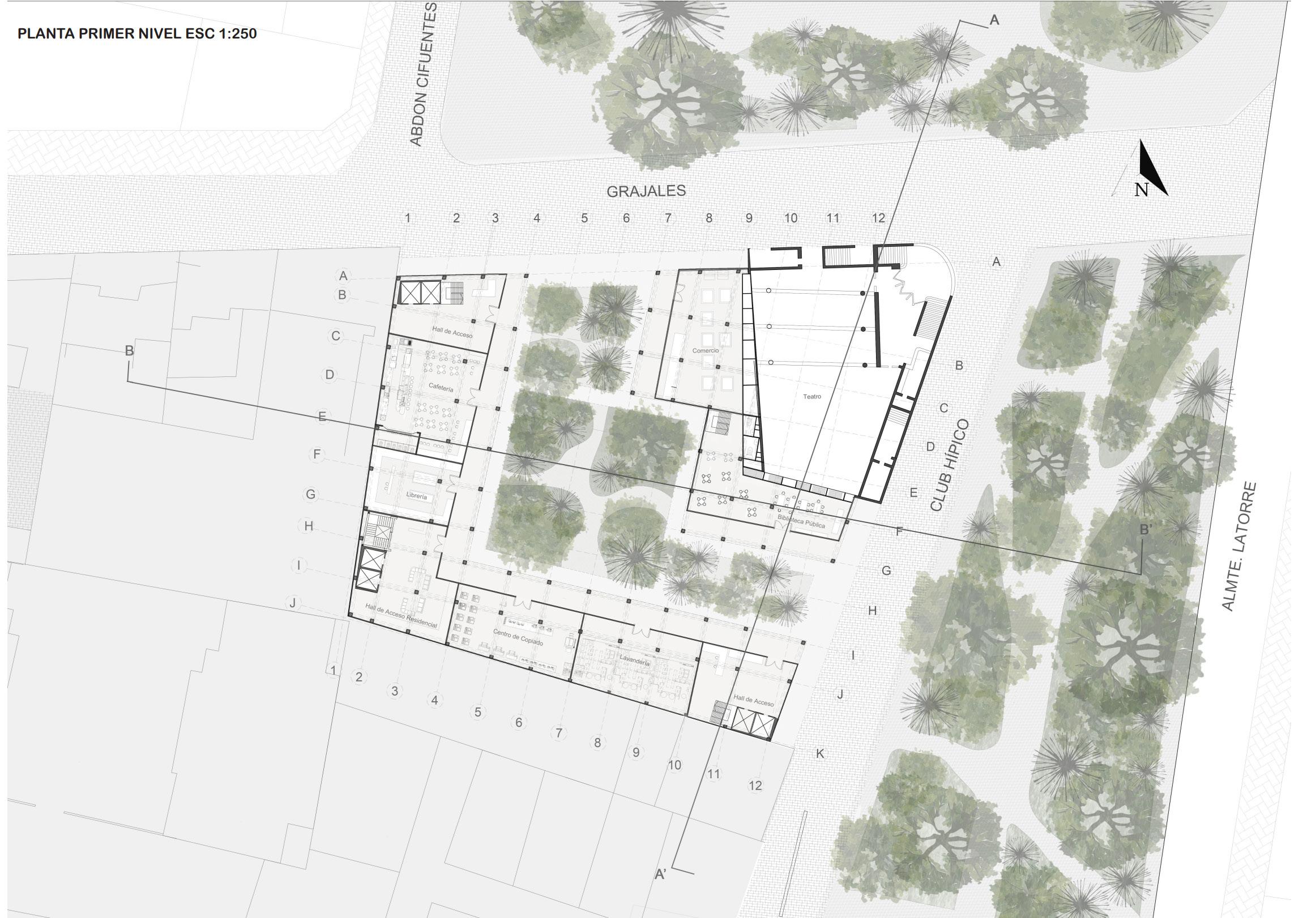Click the Biblioteca Pública label
The height and width of the screenshot is (918, 1316).
pos(801,521)
